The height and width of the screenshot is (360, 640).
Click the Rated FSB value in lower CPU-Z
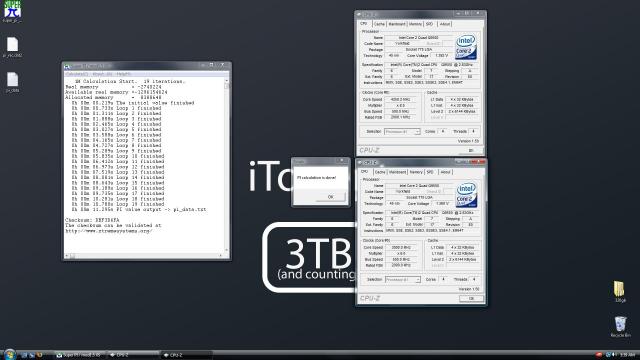401,265
